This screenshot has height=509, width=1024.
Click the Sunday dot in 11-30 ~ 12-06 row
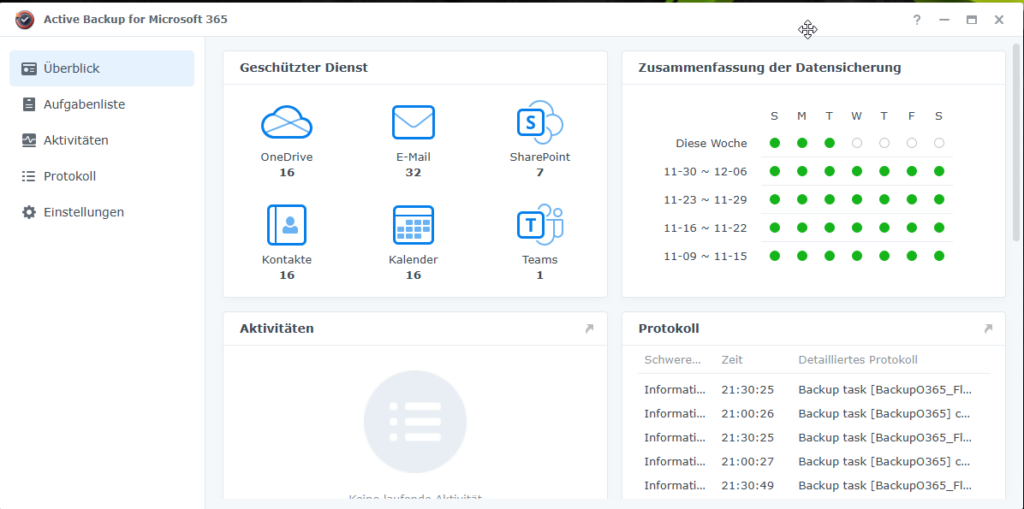pyautogui.click(x=774, y=171)
